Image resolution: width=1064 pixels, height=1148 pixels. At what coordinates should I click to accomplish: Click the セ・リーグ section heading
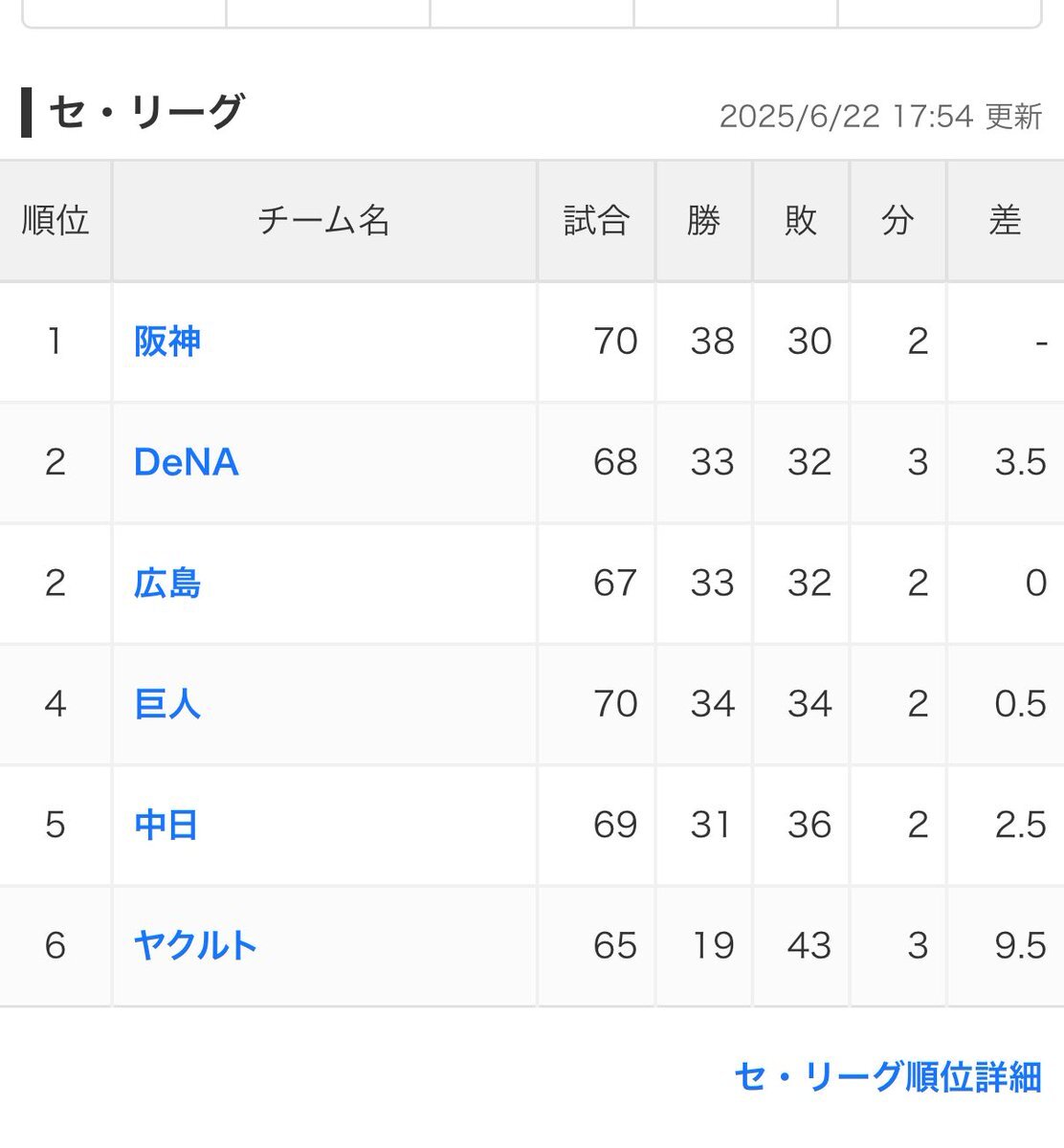tap(145, 112)
